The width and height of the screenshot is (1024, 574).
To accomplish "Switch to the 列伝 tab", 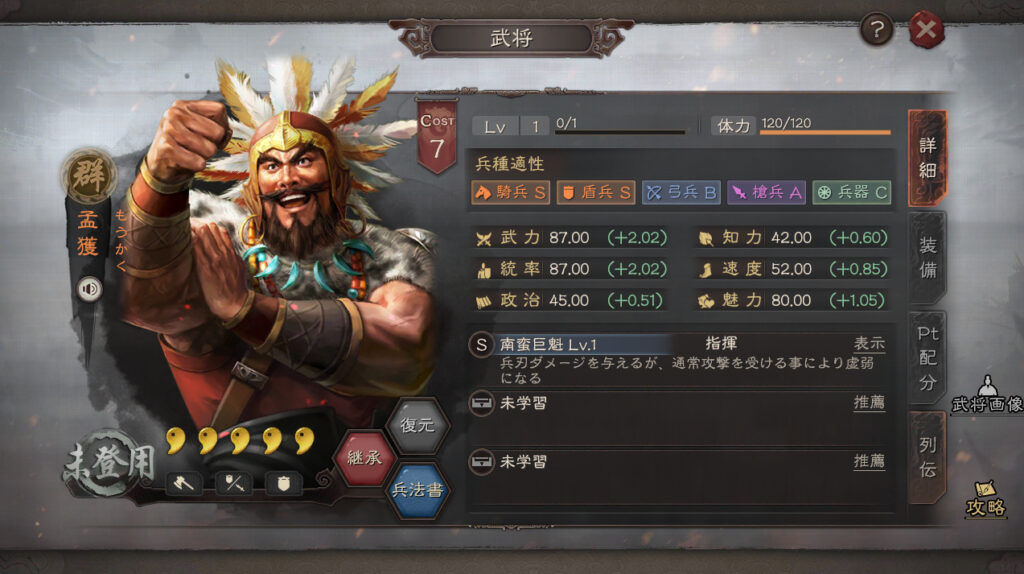I will pyautogui.click(x=927, y=457).
